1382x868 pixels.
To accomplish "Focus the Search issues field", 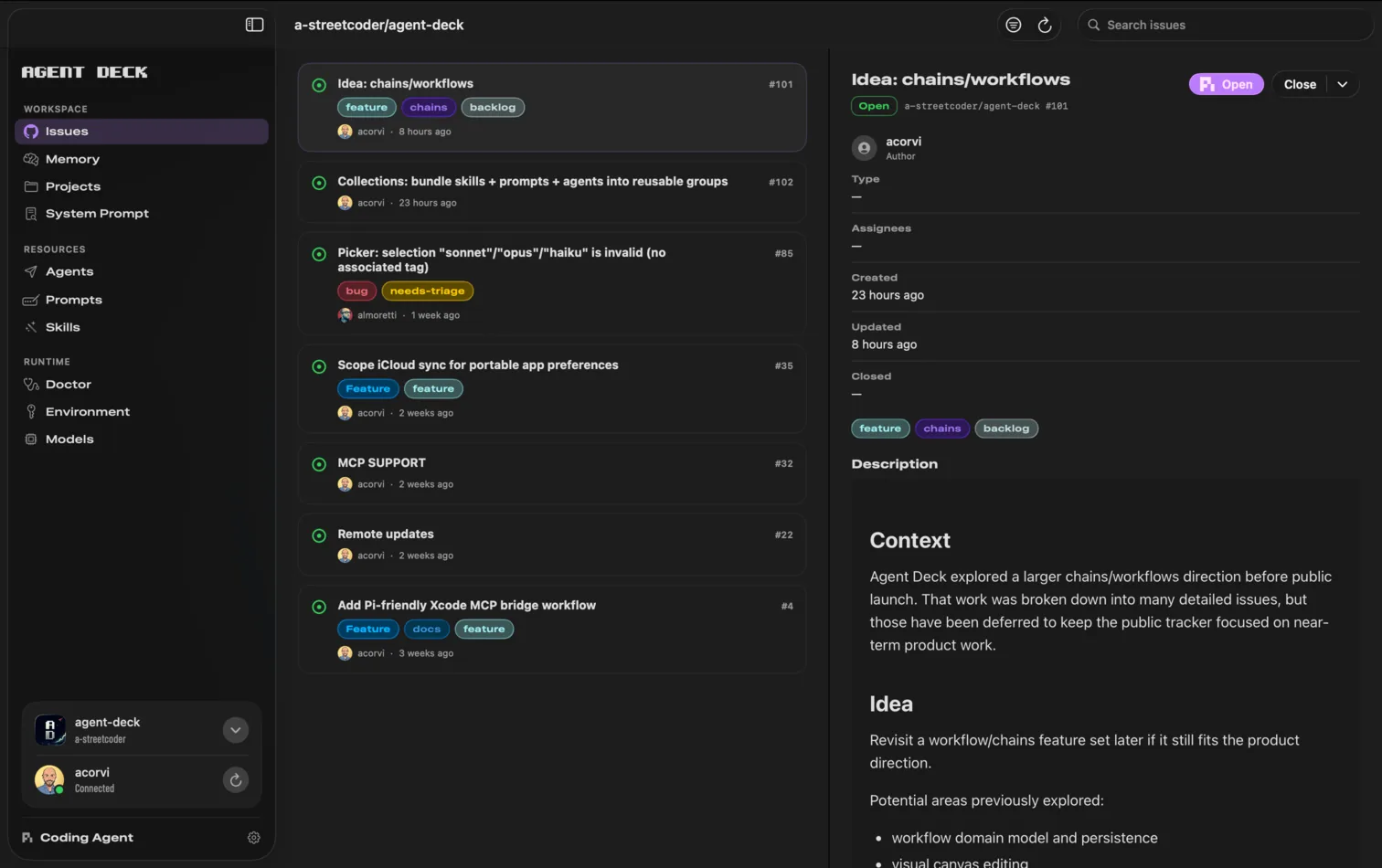I will click(x=1225, y=25).
